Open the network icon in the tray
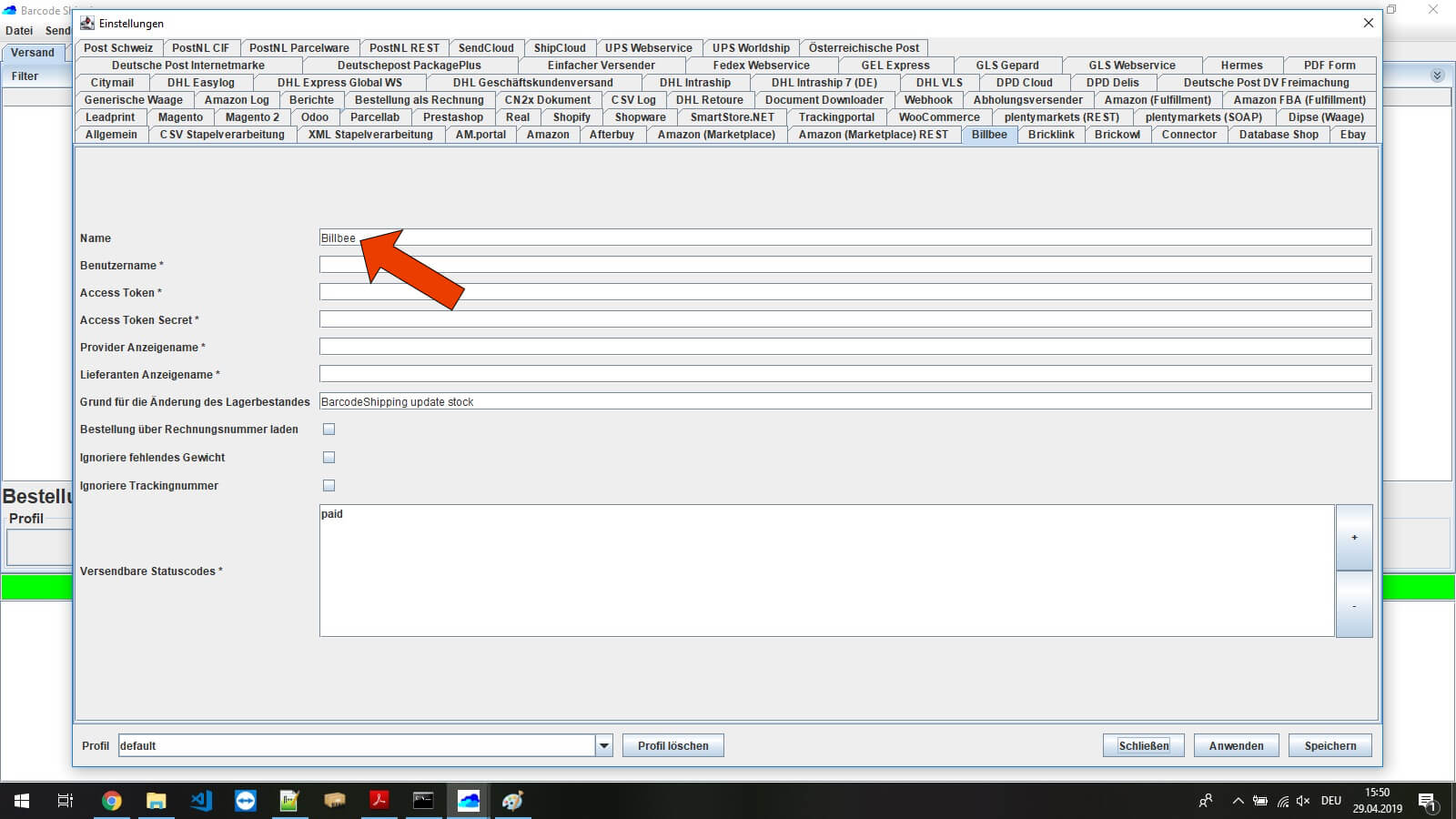 [1282, 801]
